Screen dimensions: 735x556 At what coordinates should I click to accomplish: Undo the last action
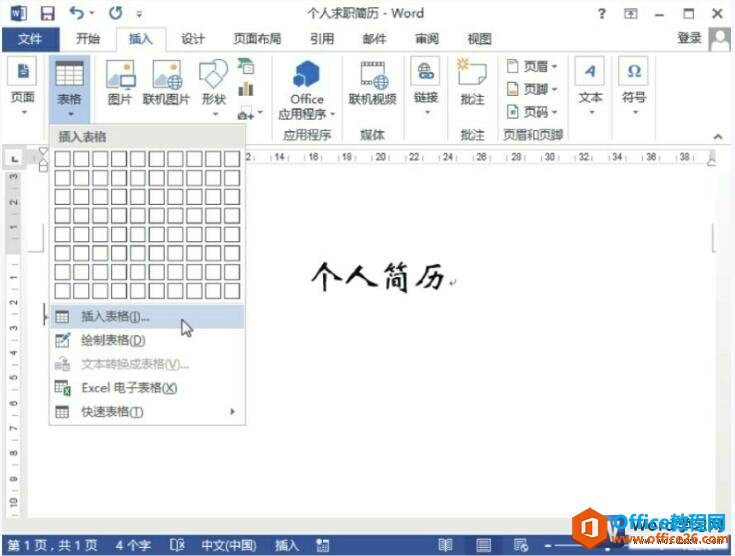pyautogui.click(x=76, y=13)
